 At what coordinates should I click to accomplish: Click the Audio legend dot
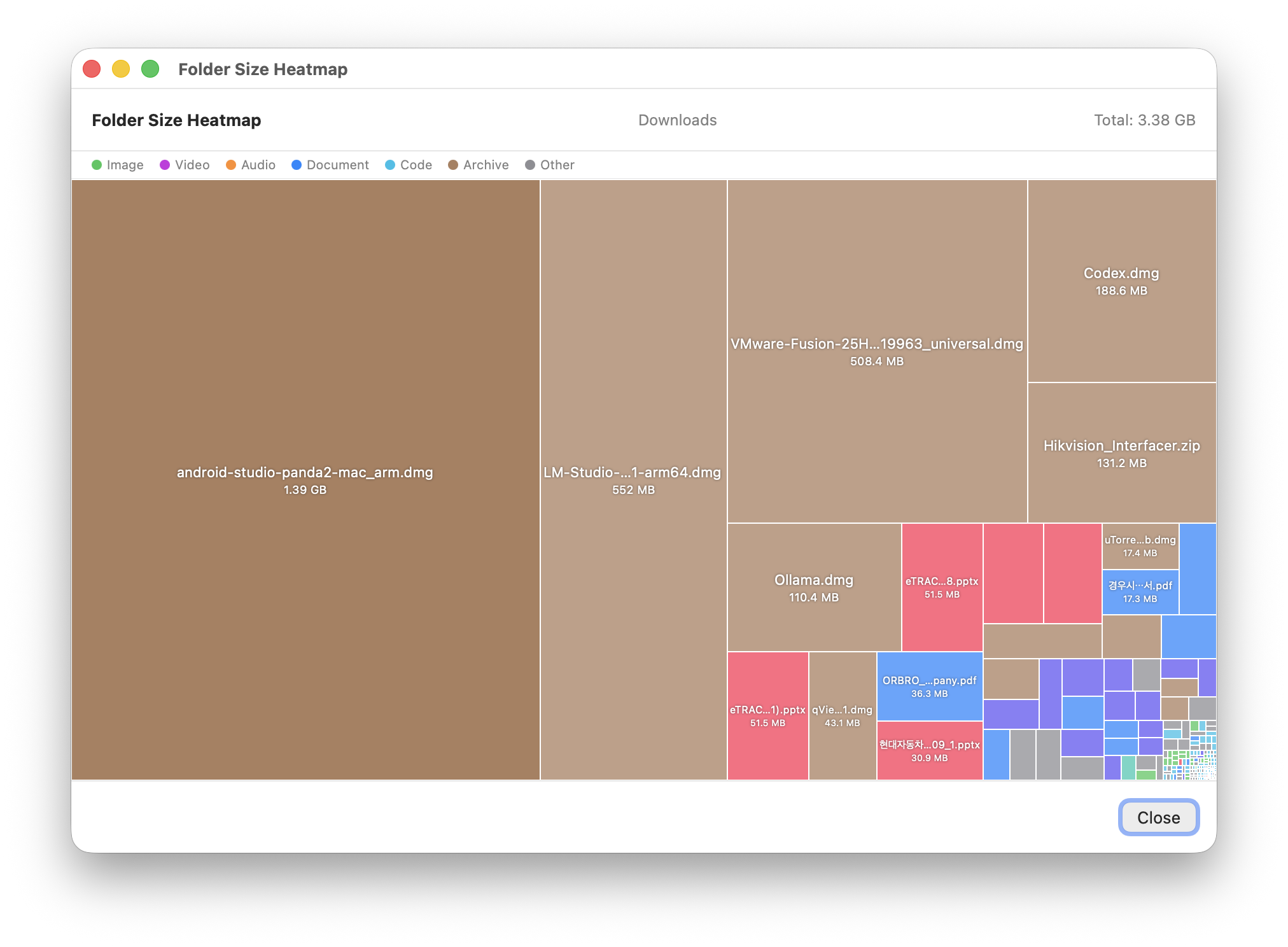tap(231, 165)
